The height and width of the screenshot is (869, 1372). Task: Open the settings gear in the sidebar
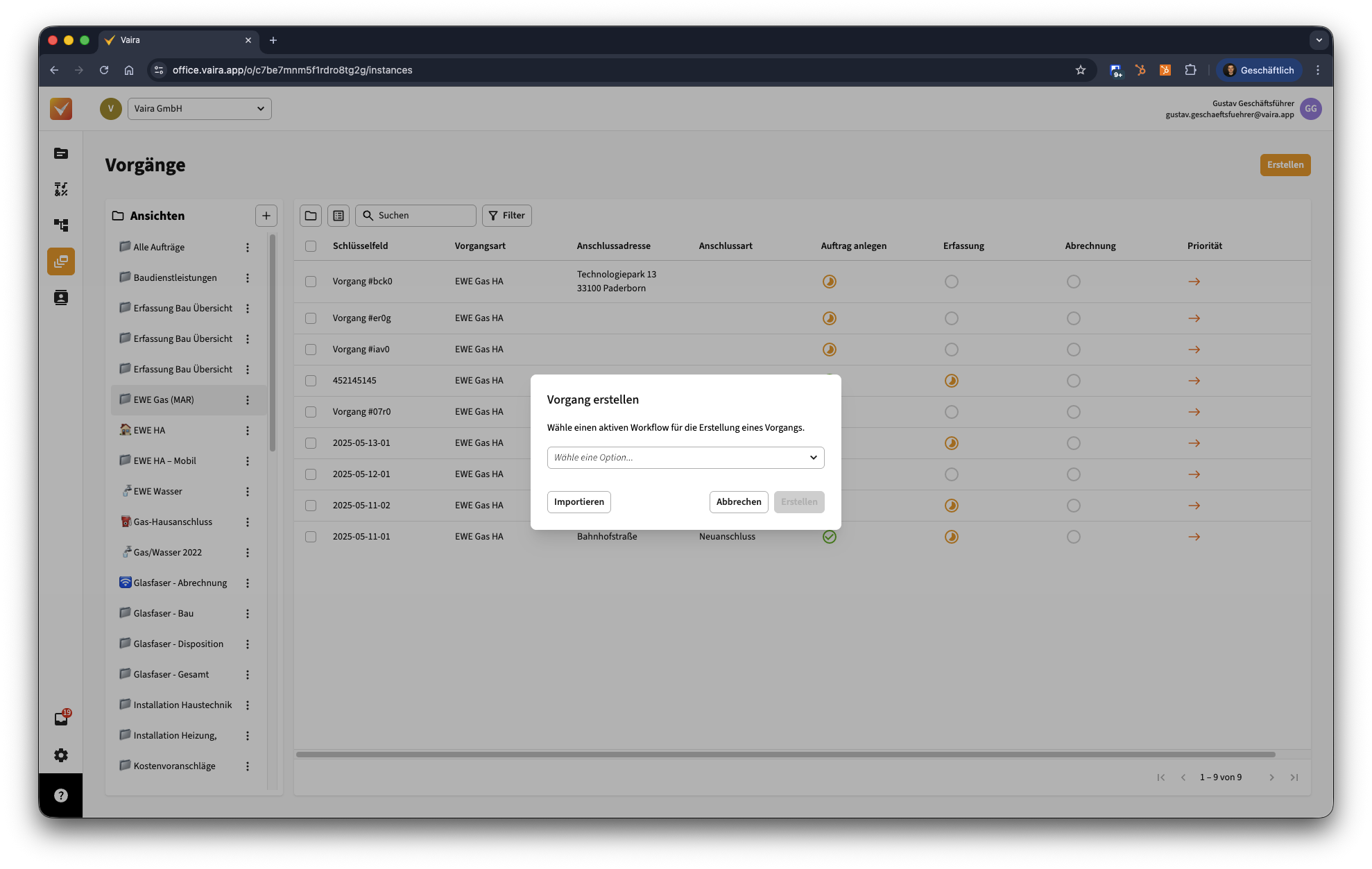pyautogui.click(x=61, y=755)
